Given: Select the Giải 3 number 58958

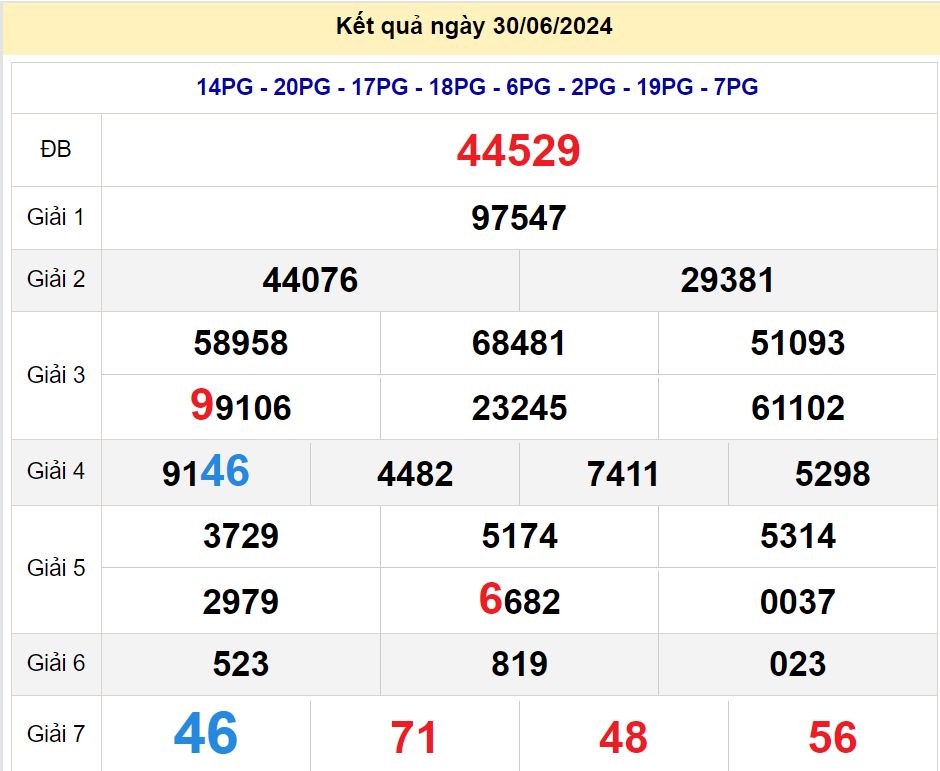Looking at the screenshot, I should click(240, 344).
